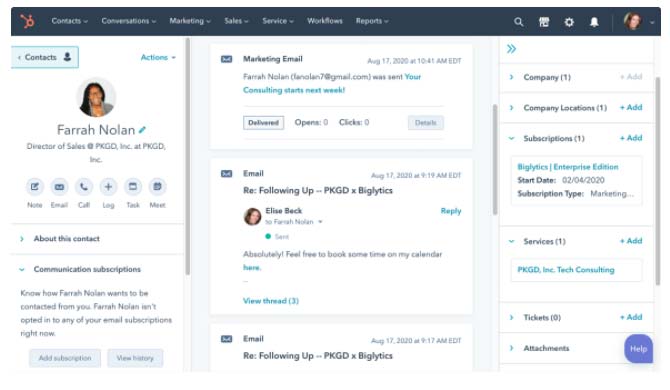Add a new Subscription

coord(631,138)
